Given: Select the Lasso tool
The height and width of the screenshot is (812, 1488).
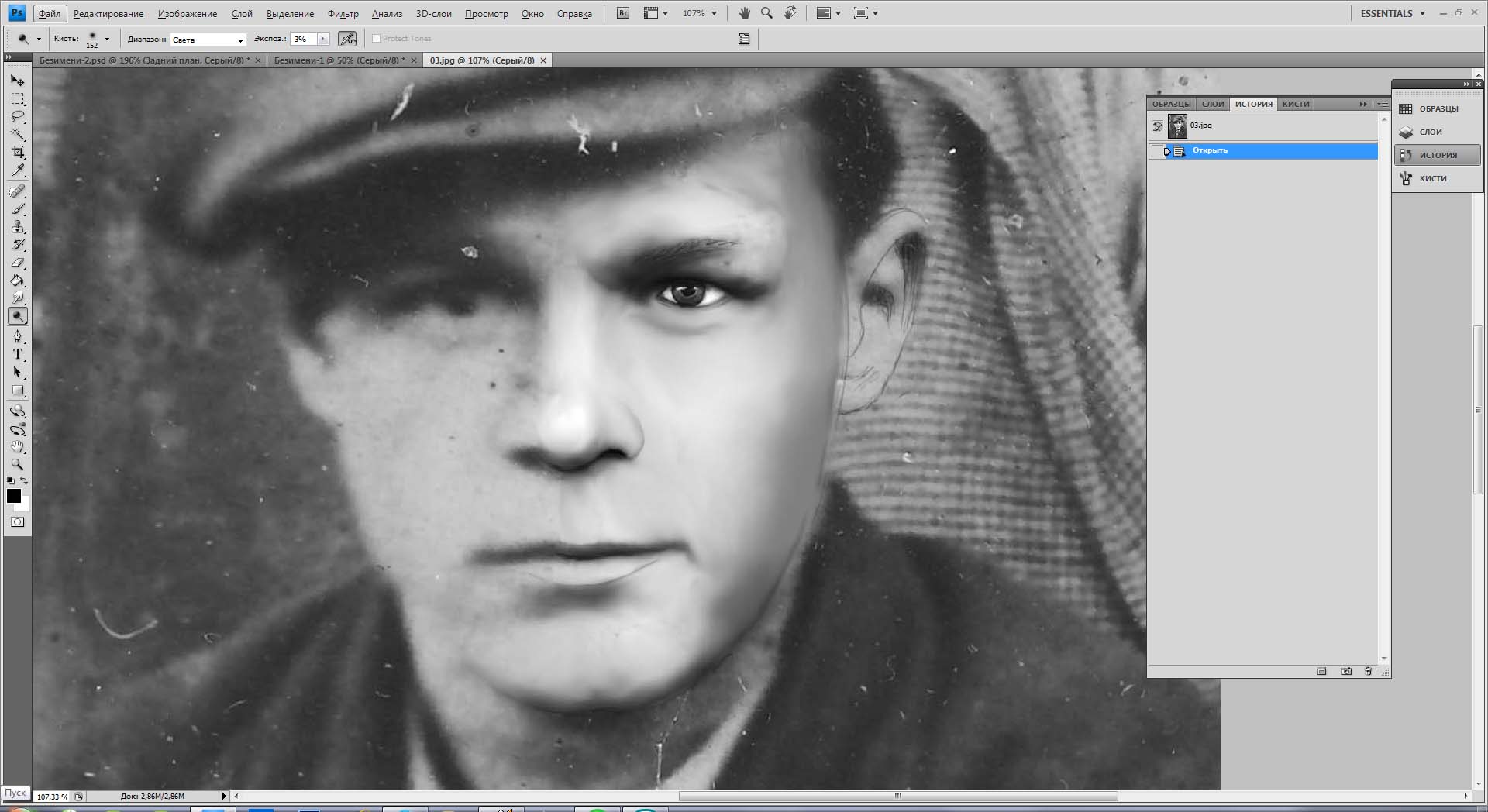Looking at the screenshot, I should pyautogui.click(x=18, y=116).
